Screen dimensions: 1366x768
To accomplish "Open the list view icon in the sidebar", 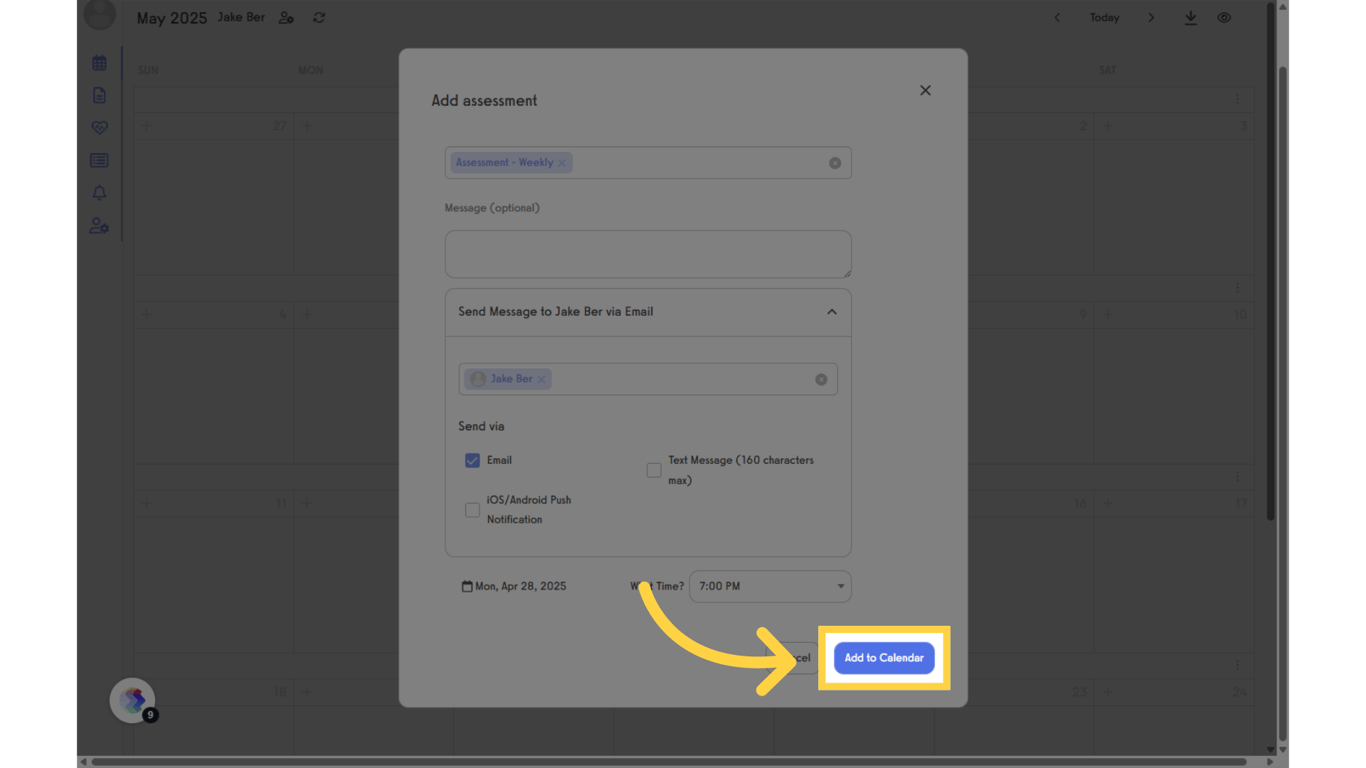I will click(99, 160).
